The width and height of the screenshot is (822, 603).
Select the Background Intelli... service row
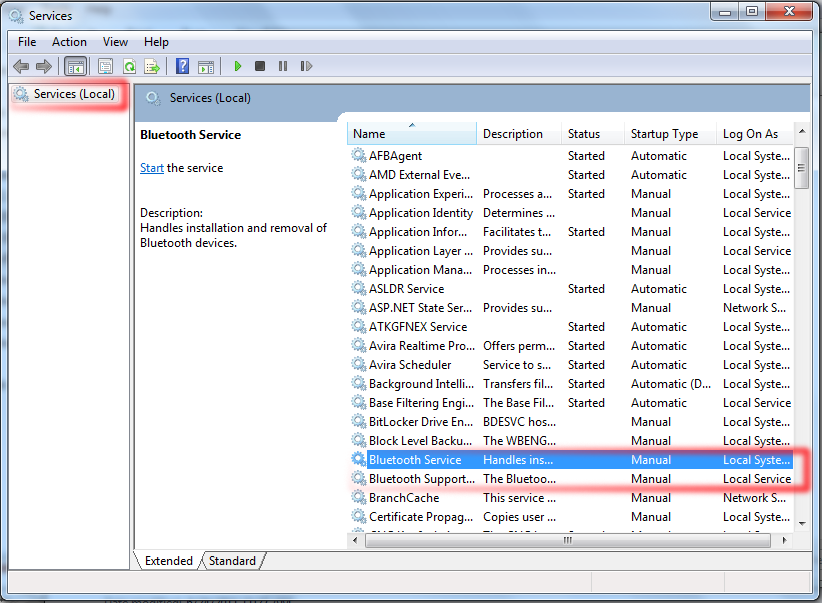570,383
